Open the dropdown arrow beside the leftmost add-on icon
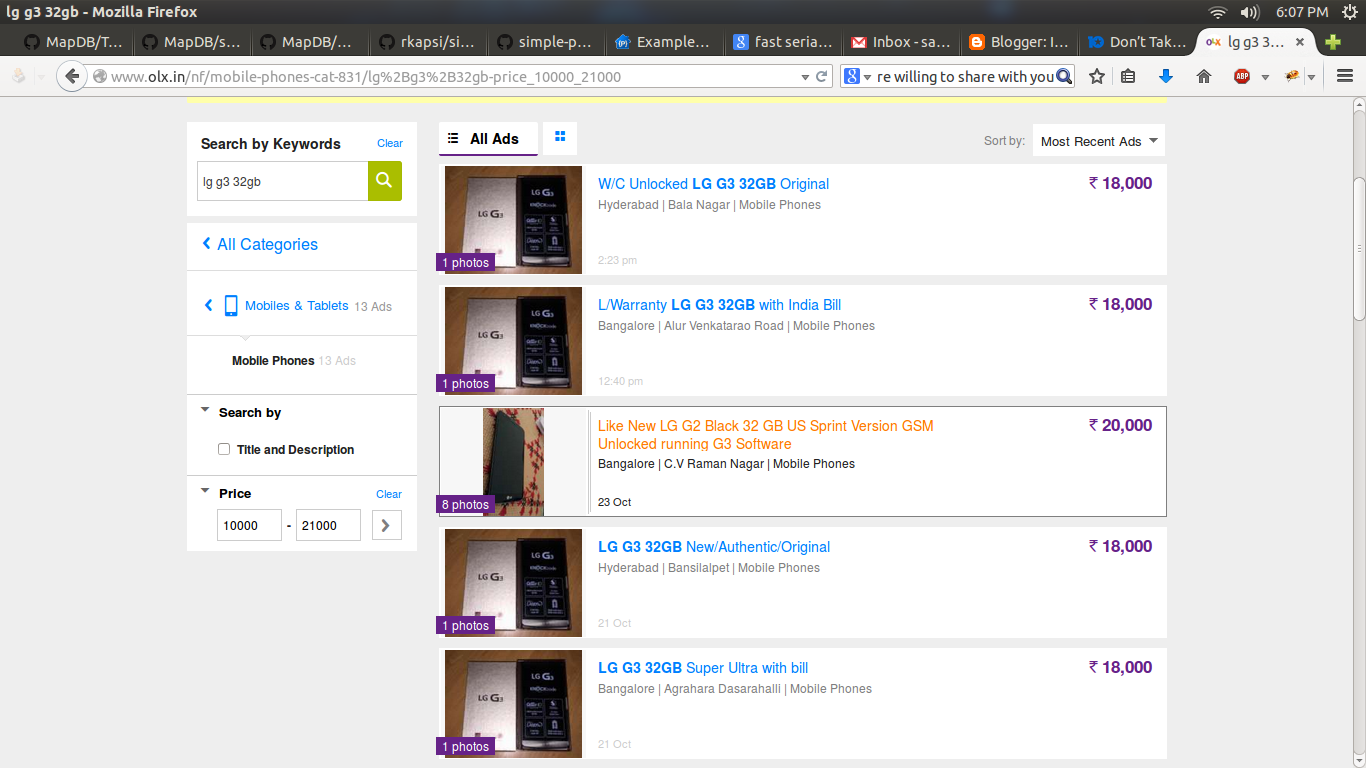The height and width of the screenshot is (768, 1366). click(41, 77)
